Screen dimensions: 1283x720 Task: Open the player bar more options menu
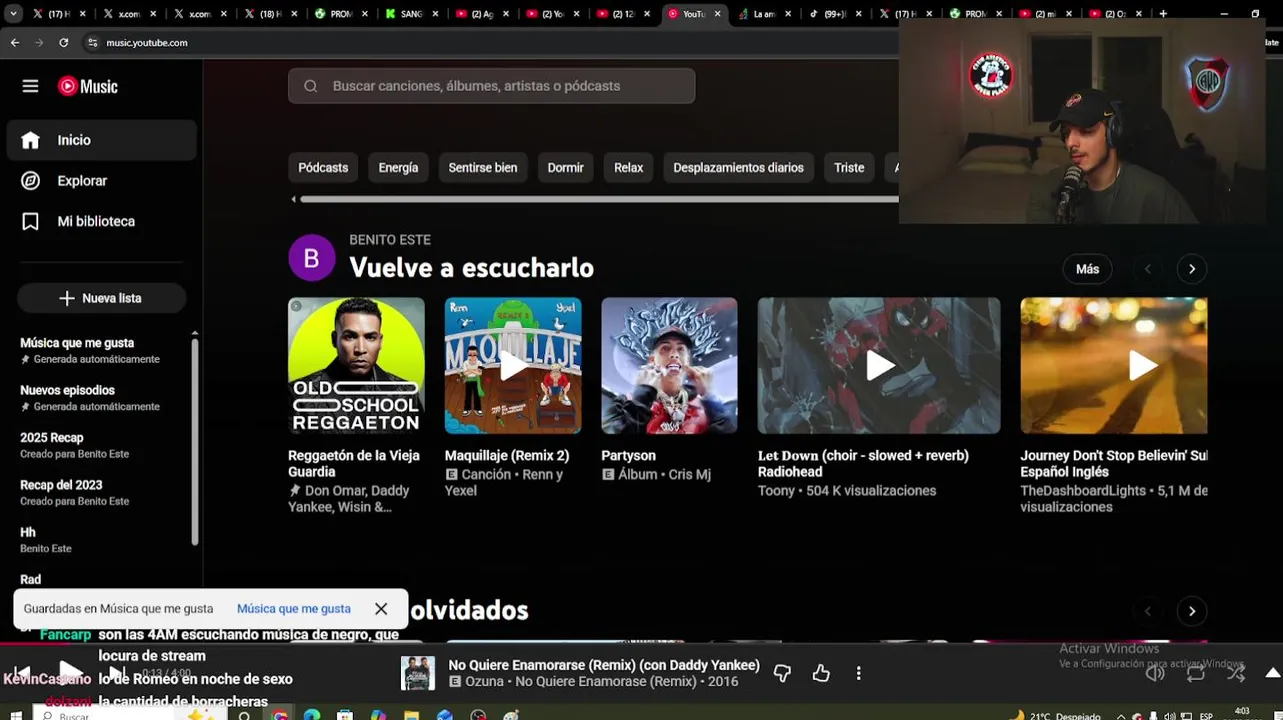pos(858,673)
